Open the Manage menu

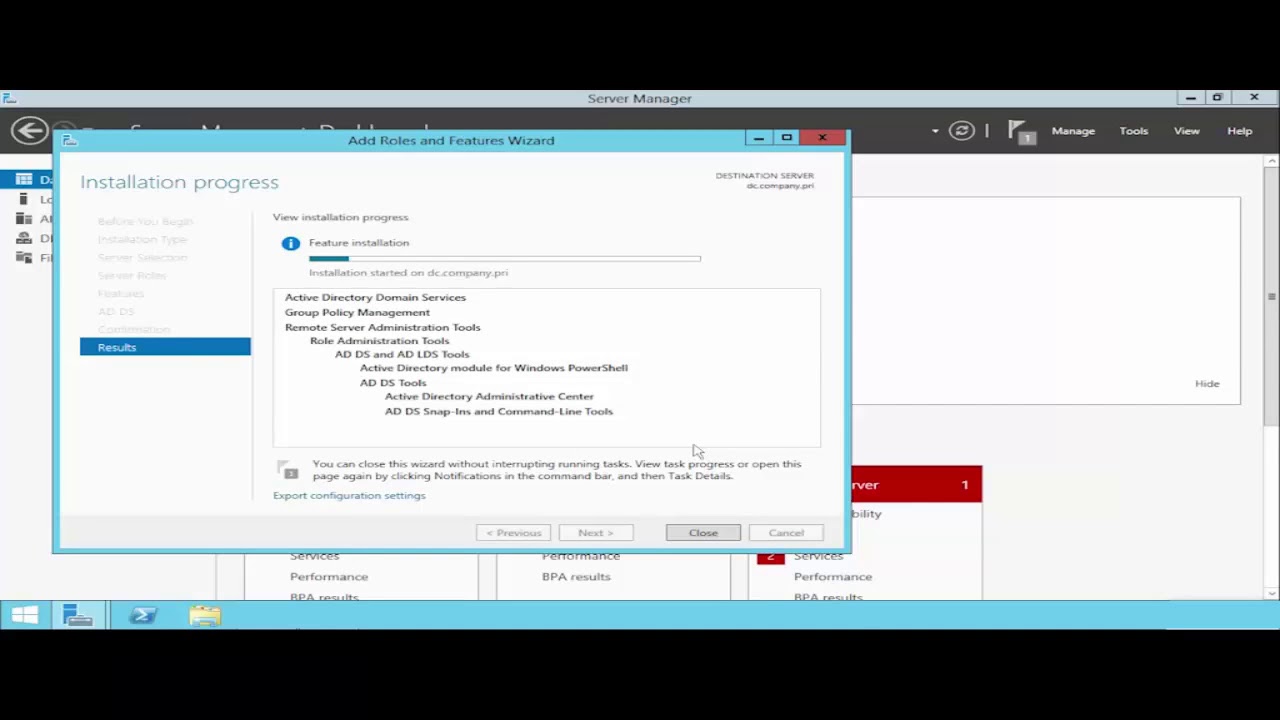[1073, 131]
